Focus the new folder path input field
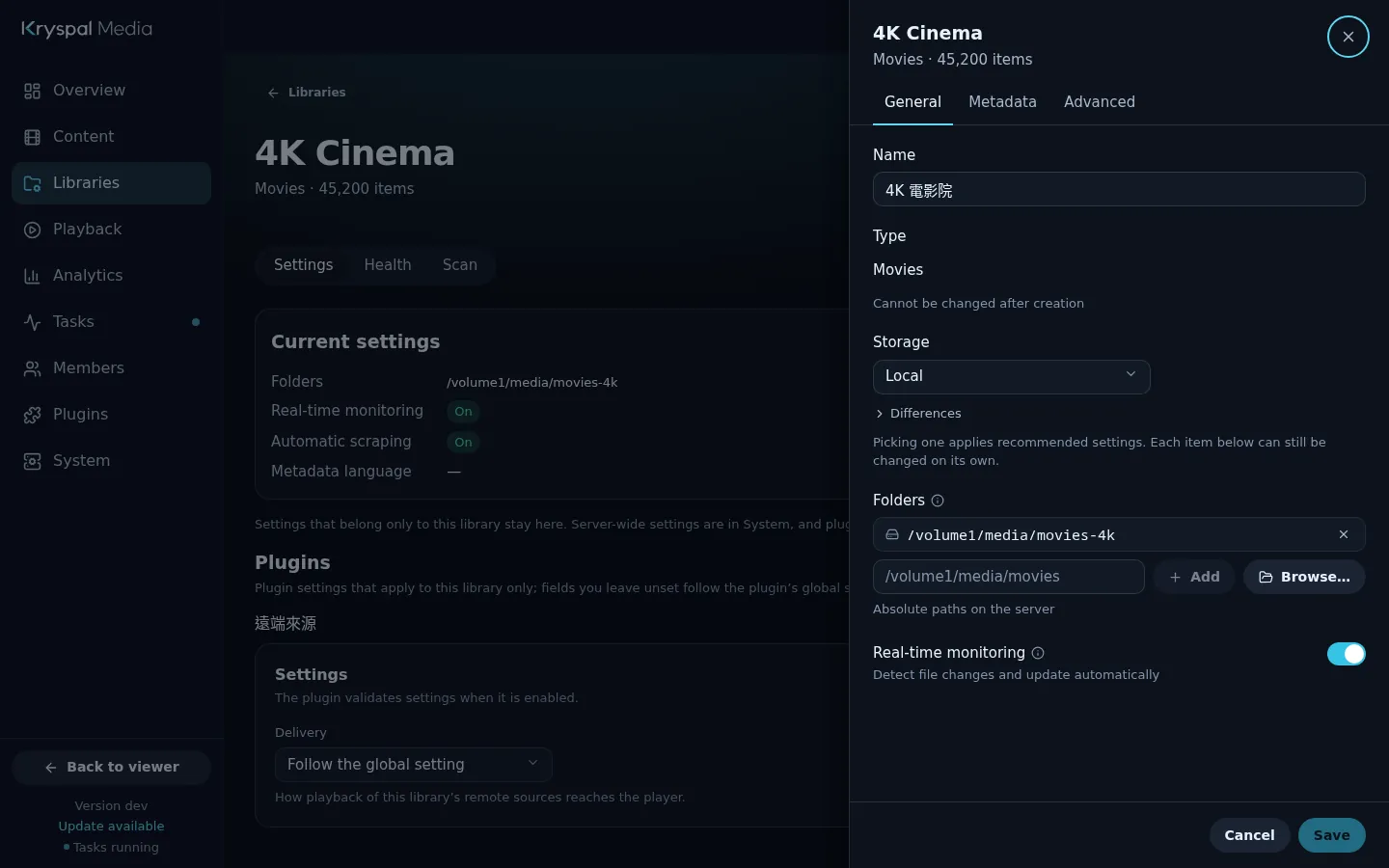Screen dimensions: 1389x868 click(x=1009, y=577)
